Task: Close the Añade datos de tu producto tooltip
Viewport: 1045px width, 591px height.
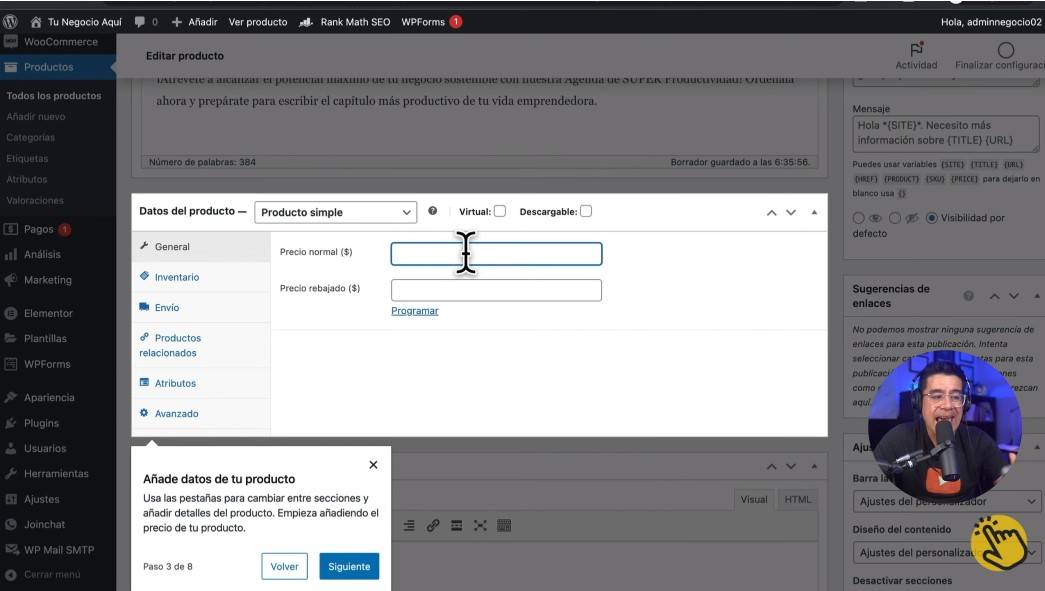Action: tap(373, 464)
